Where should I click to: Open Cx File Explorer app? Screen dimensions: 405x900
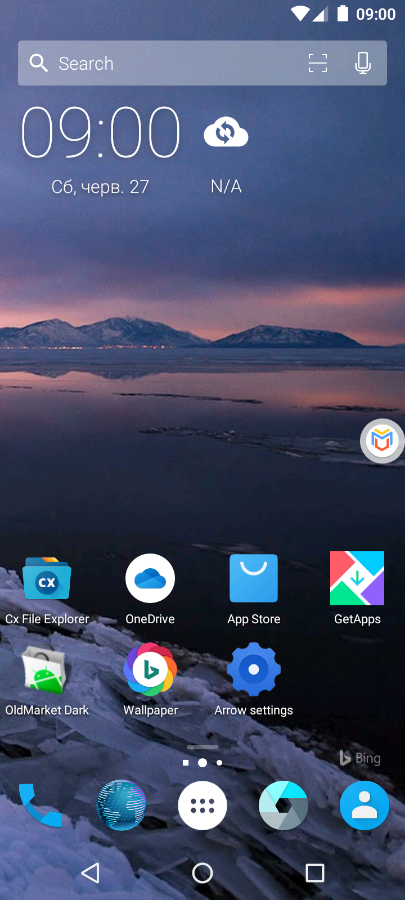point(47,580)
